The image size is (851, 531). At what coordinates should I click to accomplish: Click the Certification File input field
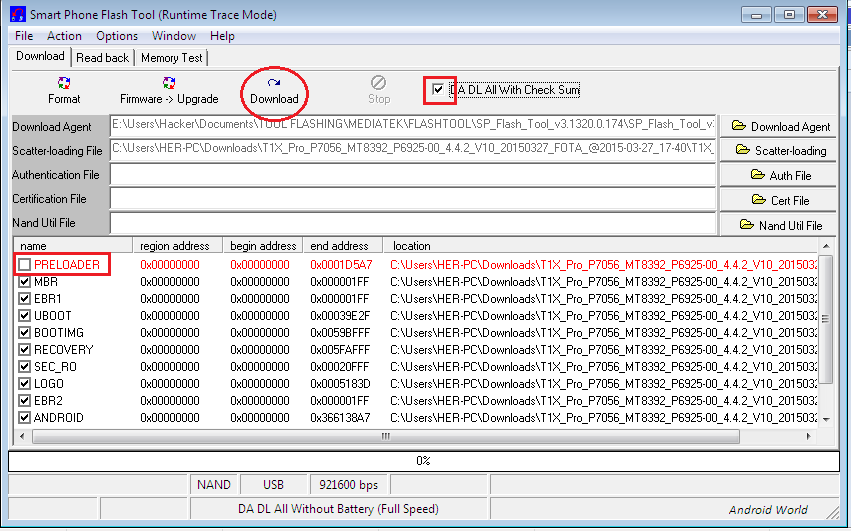coord(412,199)
